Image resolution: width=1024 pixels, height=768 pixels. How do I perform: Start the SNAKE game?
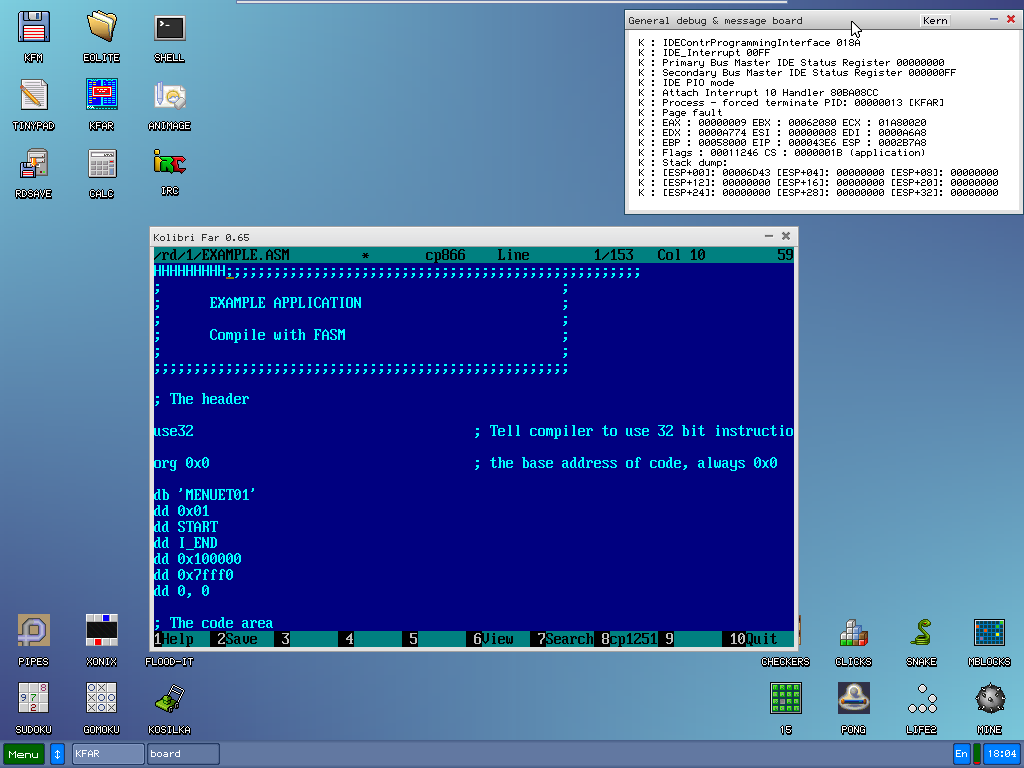[921, 634]
